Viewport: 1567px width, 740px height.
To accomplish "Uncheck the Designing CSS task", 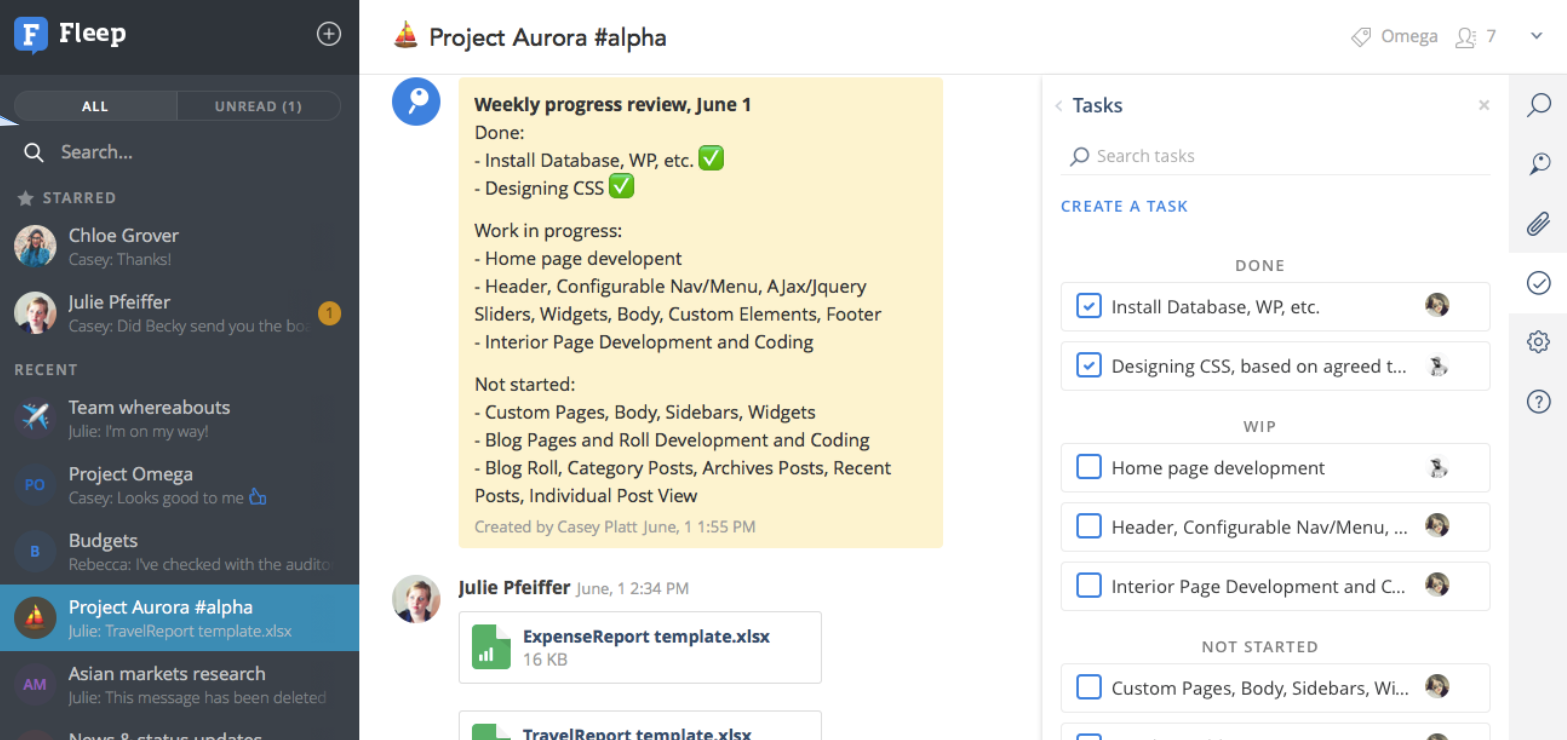I will 1089,366.
